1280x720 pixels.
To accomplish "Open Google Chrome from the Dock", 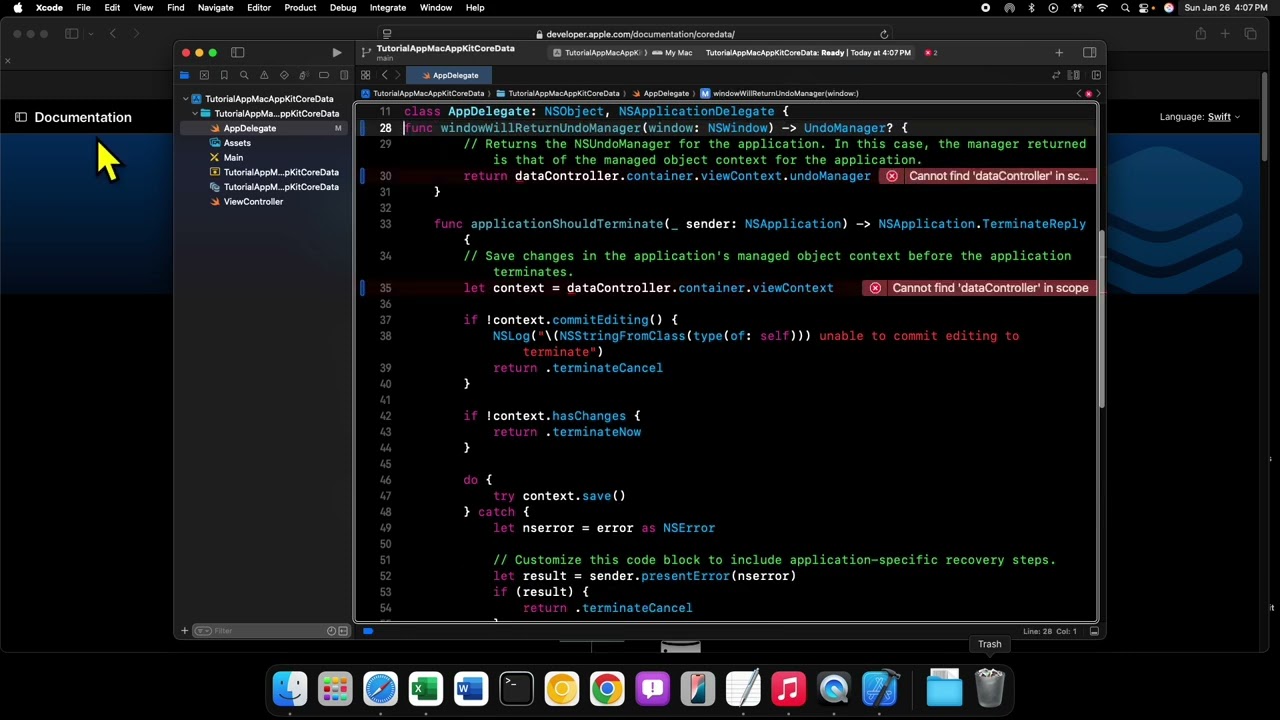I will click(607, 689).
